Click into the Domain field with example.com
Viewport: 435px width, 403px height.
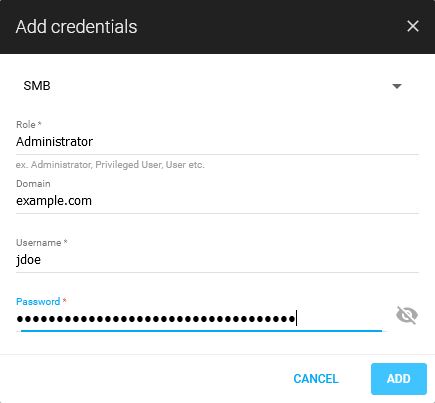pyautogui.click(x=217, y=201)
